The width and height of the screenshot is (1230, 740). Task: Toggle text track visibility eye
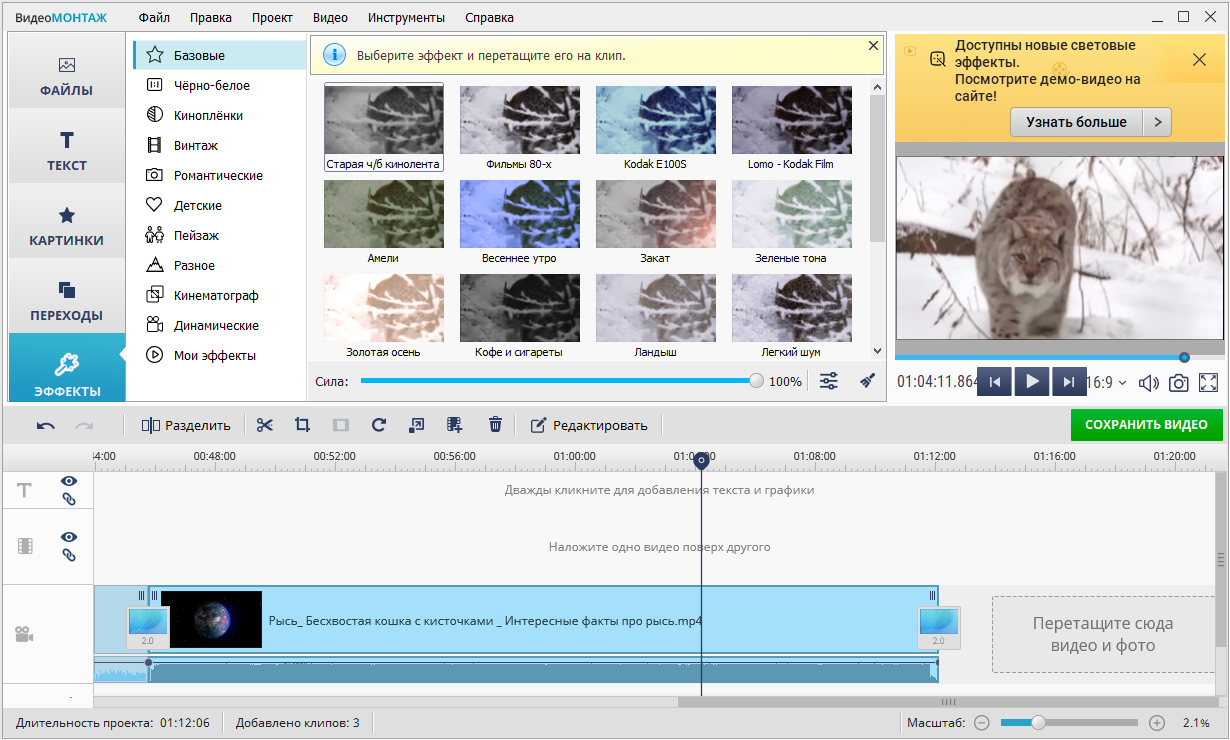(x=69, y=481)
